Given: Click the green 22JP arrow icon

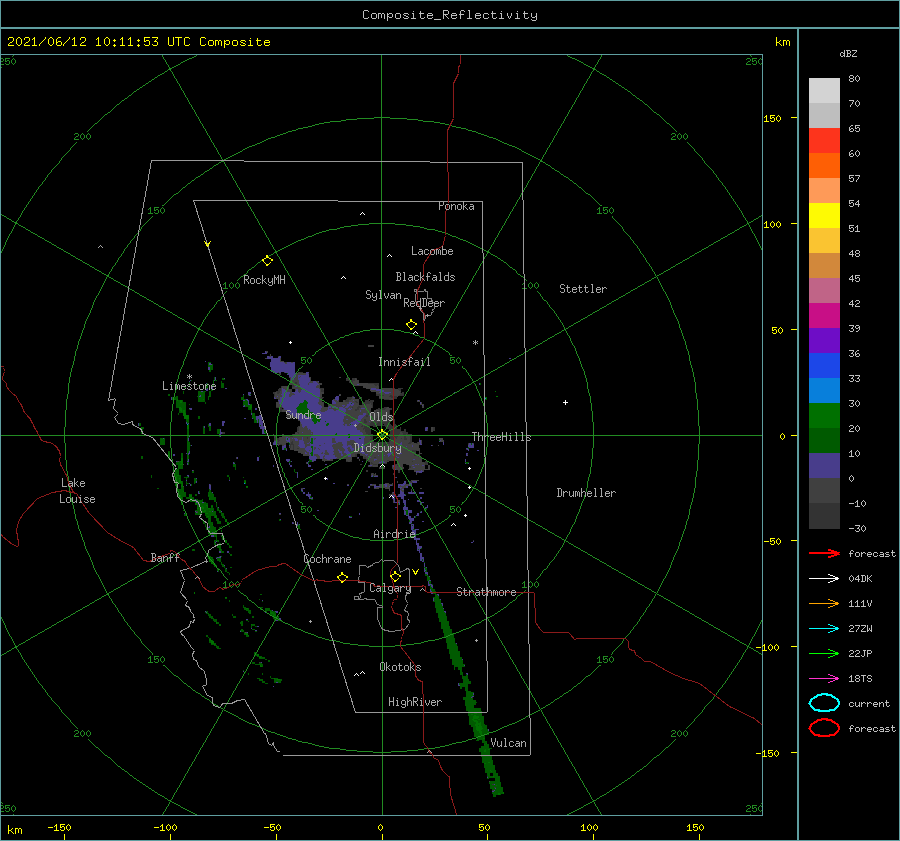Looking at the screenshot, I should coord(824,653).
